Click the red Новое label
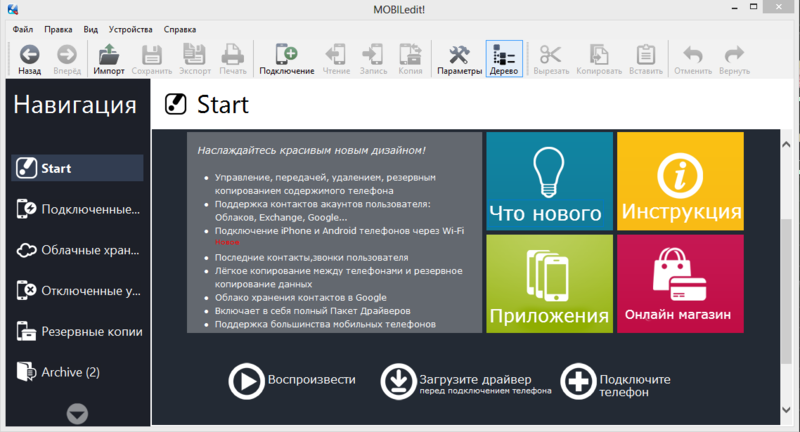 (x=227, y=242)
